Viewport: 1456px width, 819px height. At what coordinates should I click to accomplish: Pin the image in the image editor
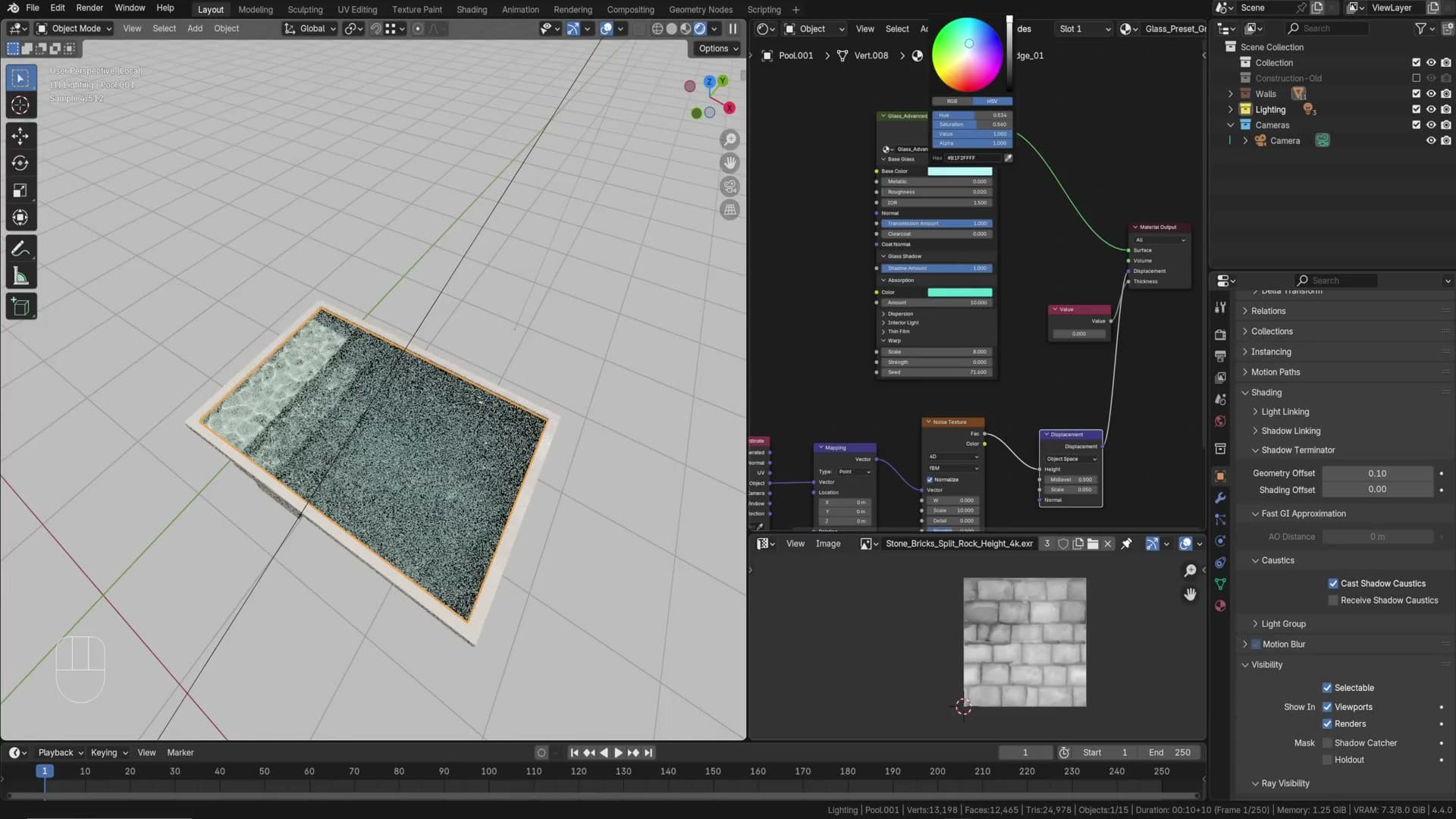[1126, 544]
